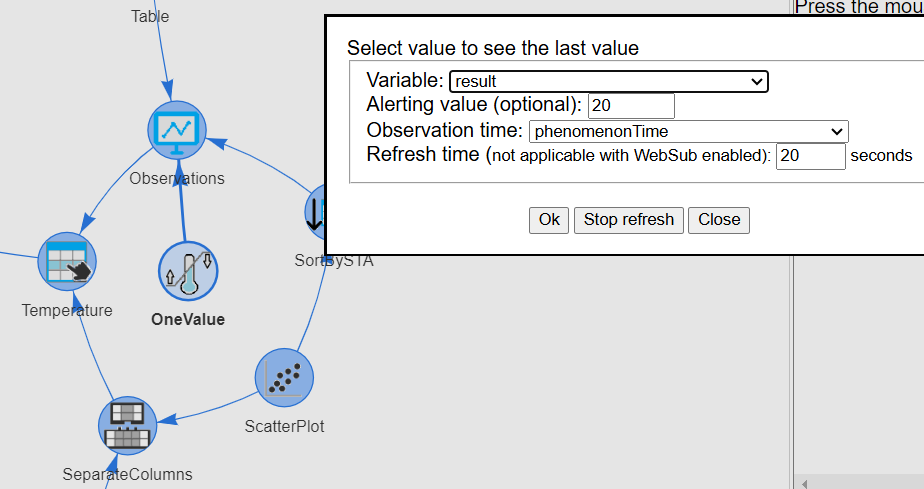Screen dimensions: 924x489
Task: Click the SortBySTA node icon
Action: point(315,212)
